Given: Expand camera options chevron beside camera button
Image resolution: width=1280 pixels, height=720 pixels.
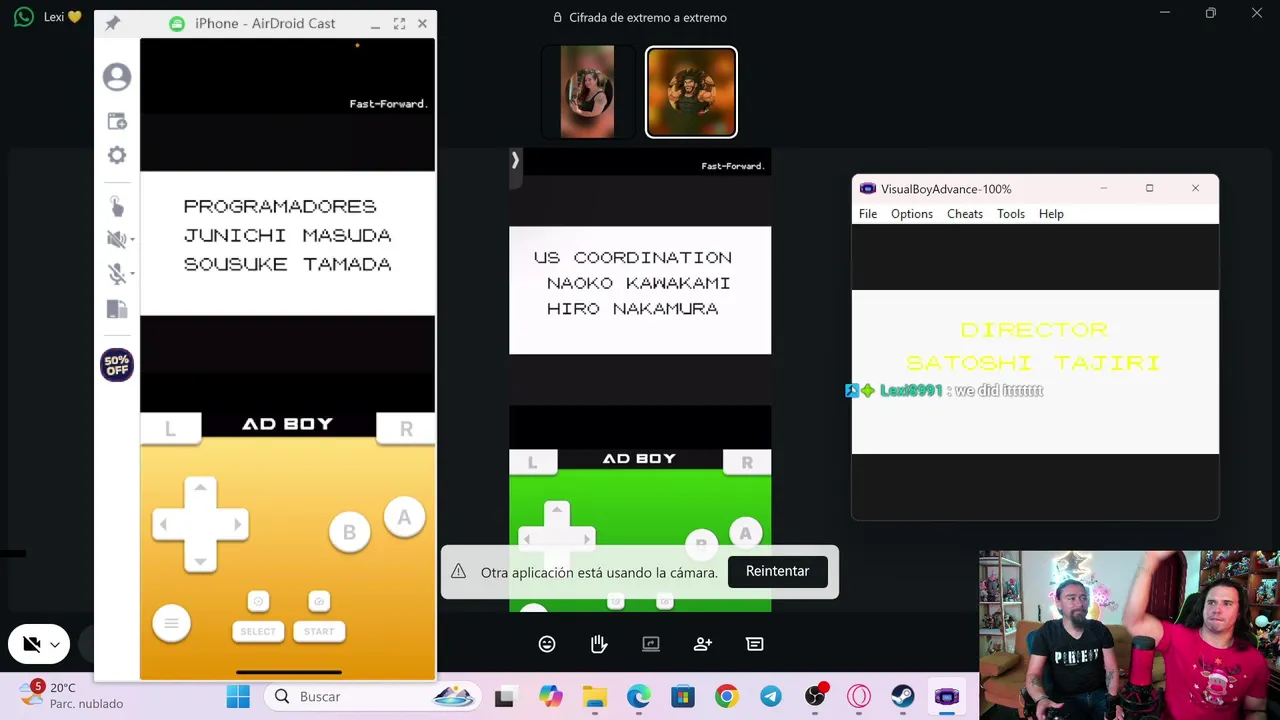Looking at the screenshot, I should click(55, 645).
